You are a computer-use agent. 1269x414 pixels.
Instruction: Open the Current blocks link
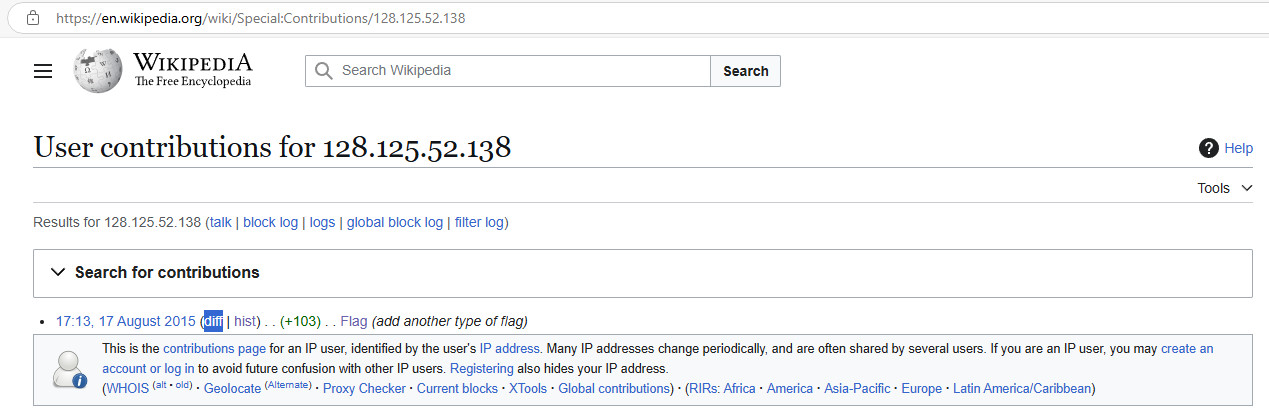pyautogui.click(x=457, y=388)
